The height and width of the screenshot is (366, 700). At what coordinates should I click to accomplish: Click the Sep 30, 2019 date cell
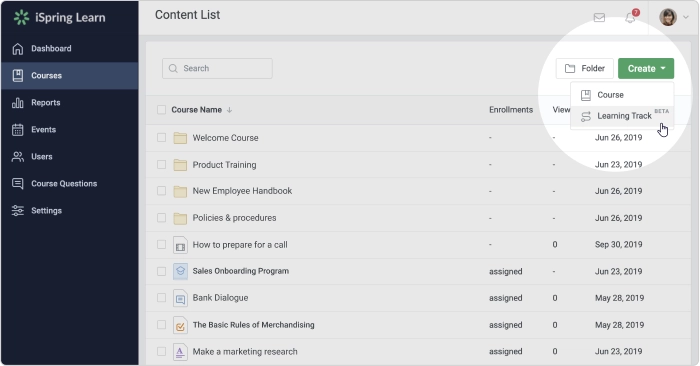[x=618, y=245]
